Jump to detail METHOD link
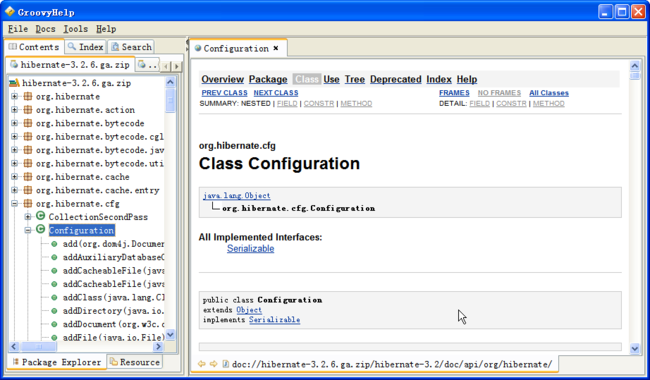This screenshot has height=380, width=650. [548, 104]
